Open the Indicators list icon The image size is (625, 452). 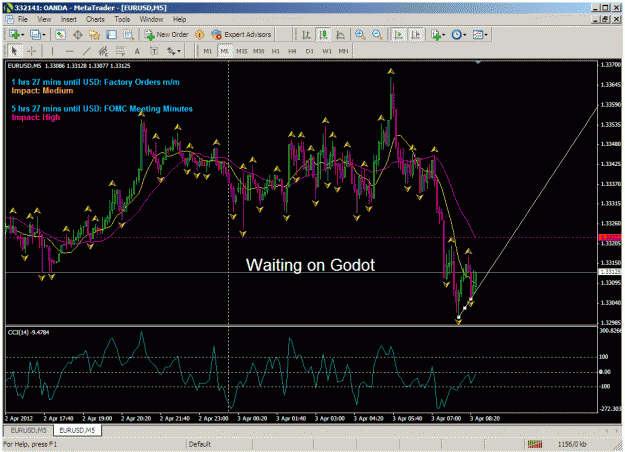(435, 35)
